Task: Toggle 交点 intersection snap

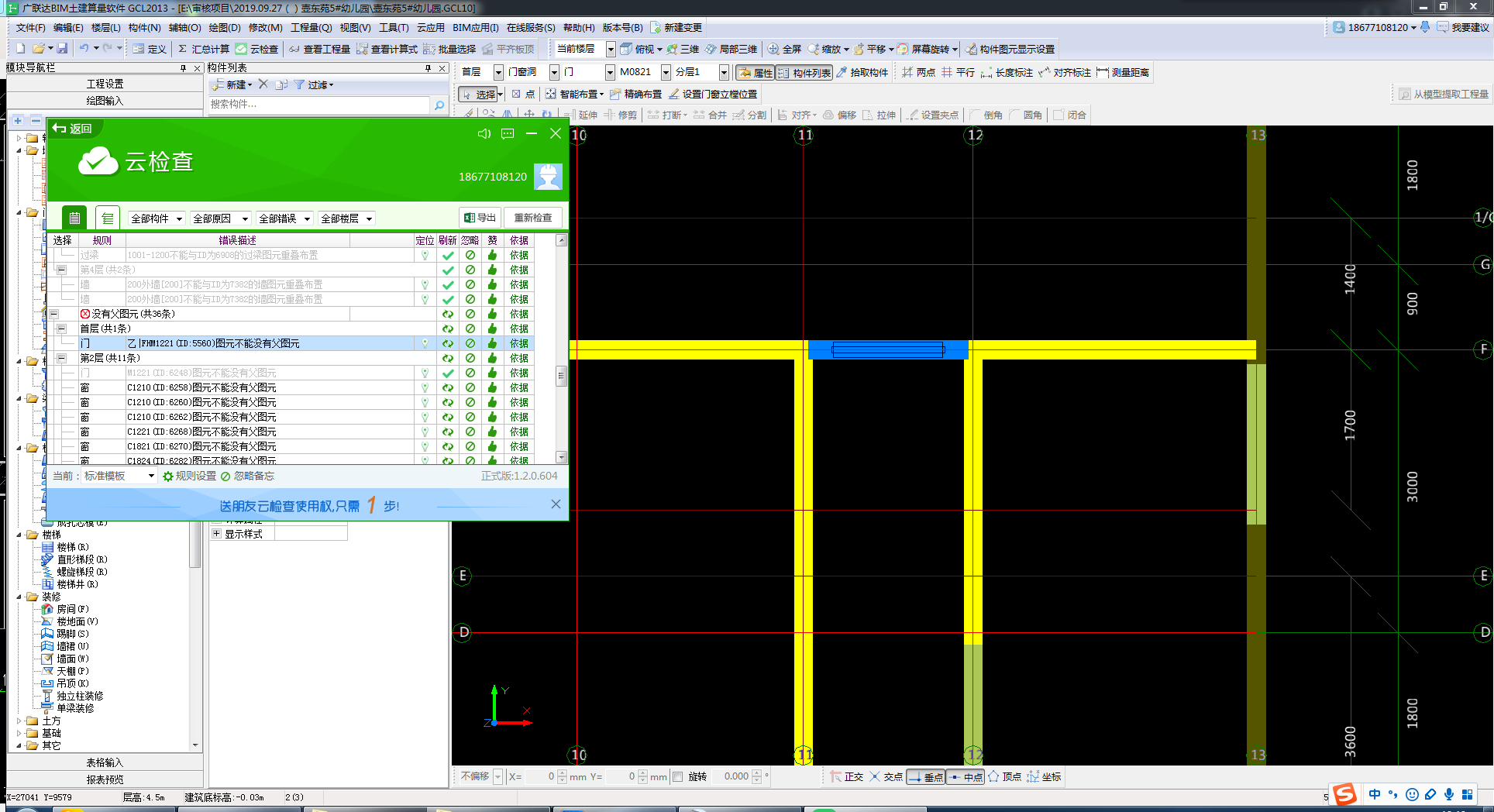Action: tap(886, 776)
